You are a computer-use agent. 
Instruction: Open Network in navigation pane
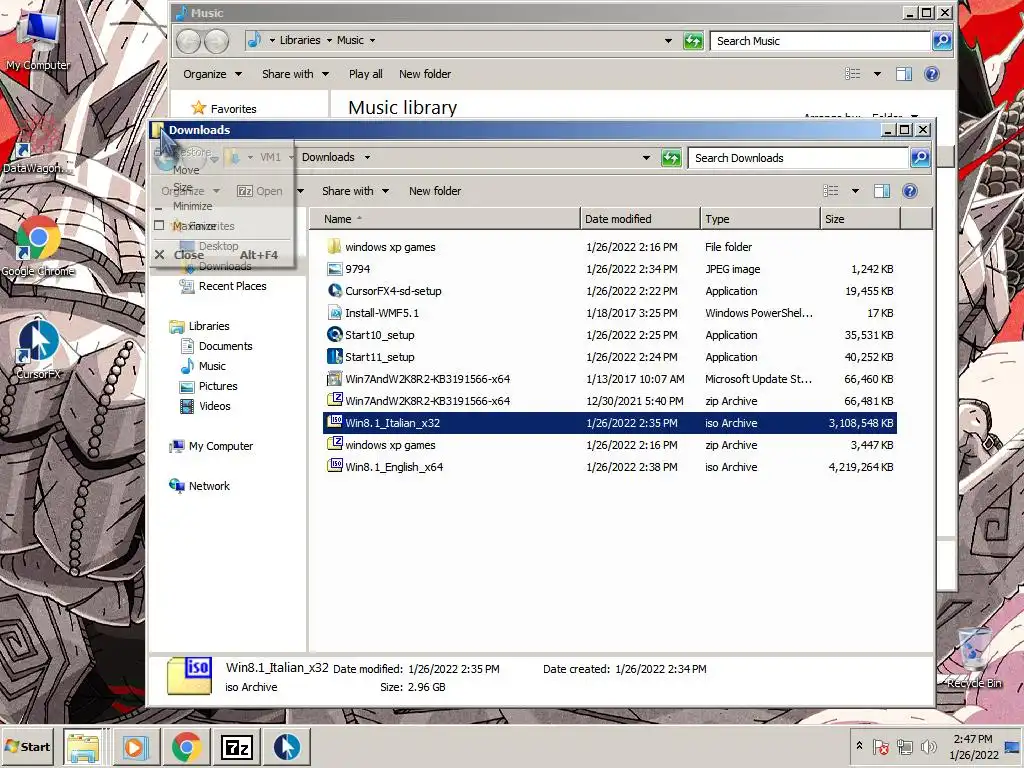click(200, 486)
